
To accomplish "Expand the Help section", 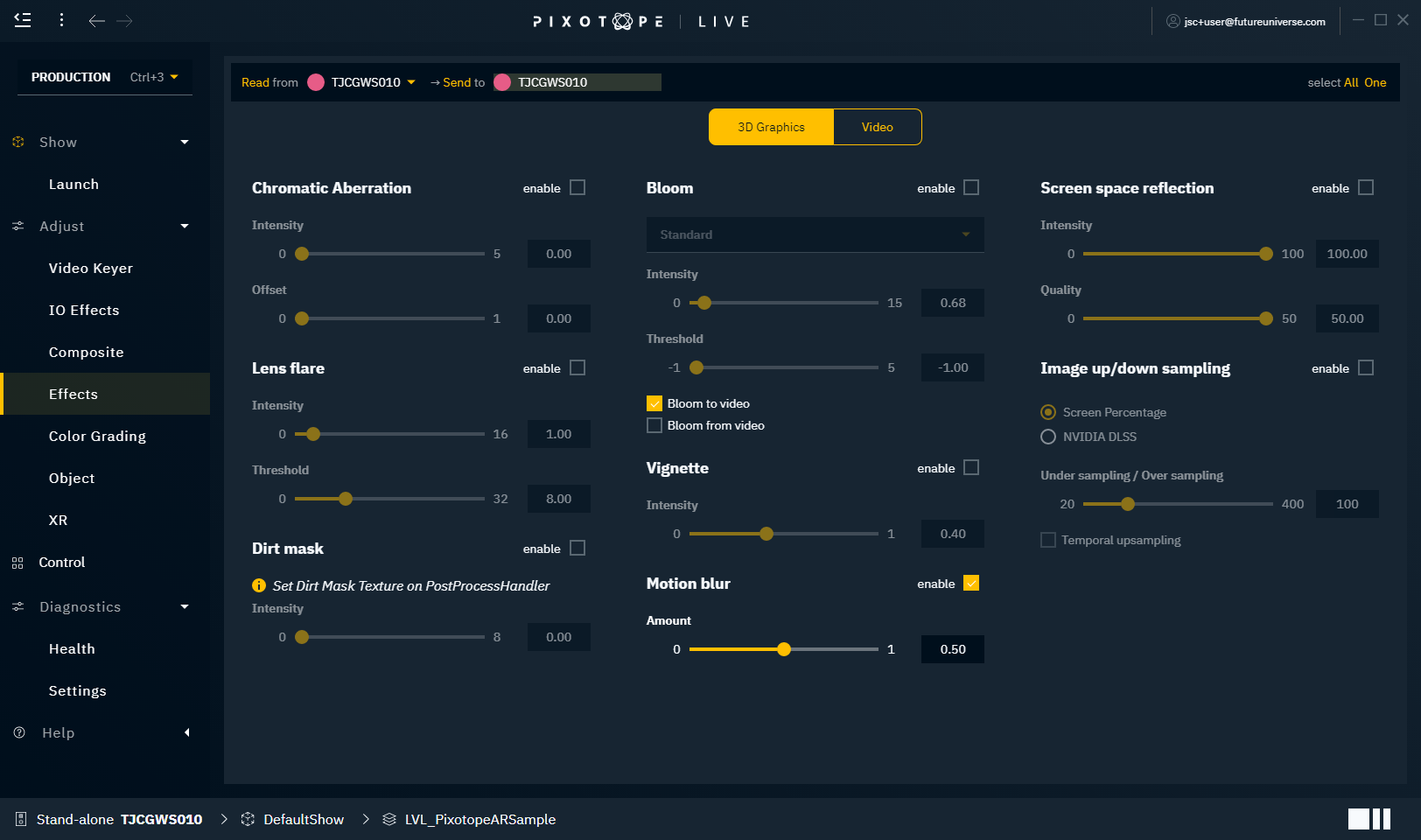I will pos(186,732).
